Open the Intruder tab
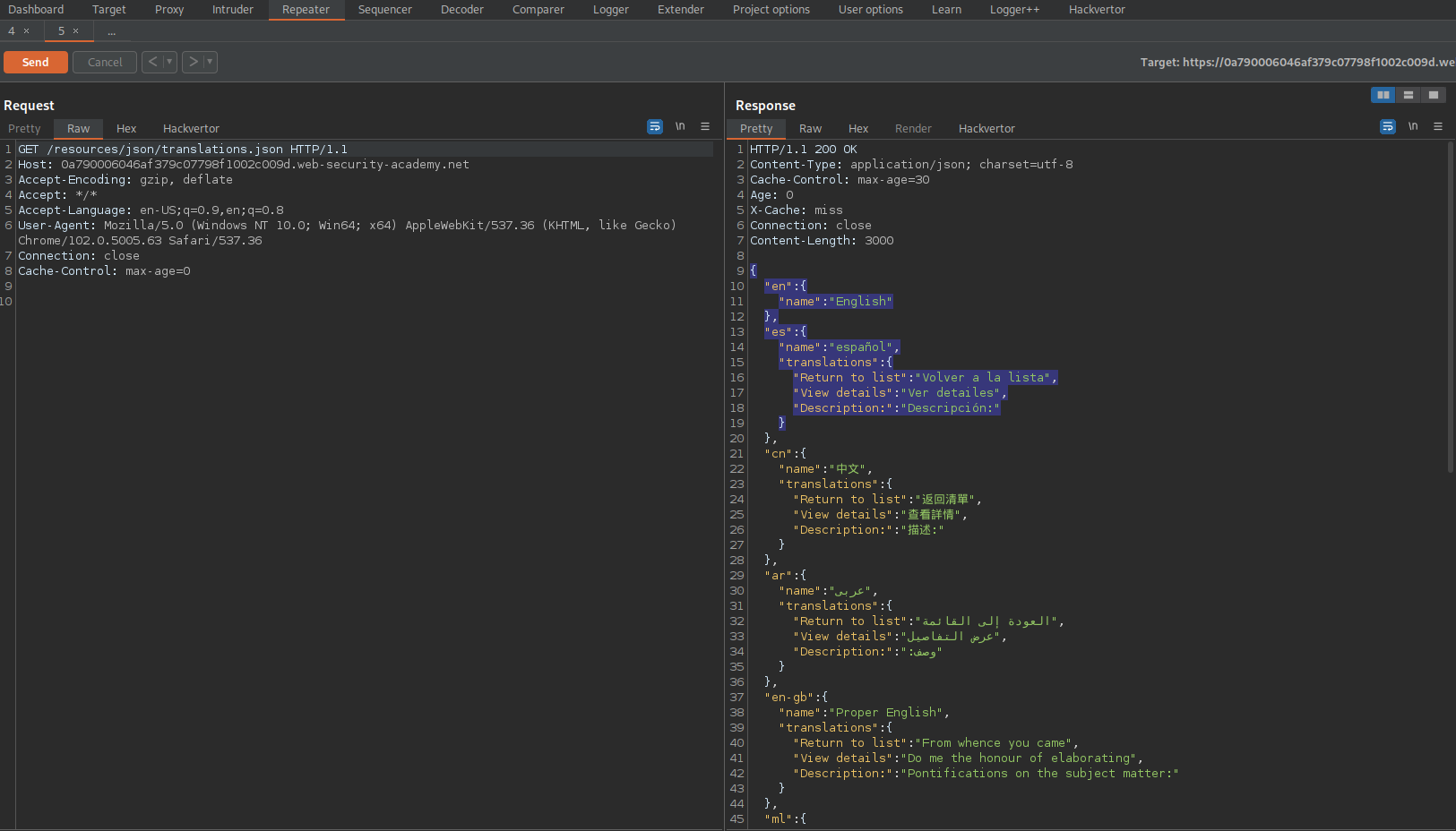 pos(233,10)
